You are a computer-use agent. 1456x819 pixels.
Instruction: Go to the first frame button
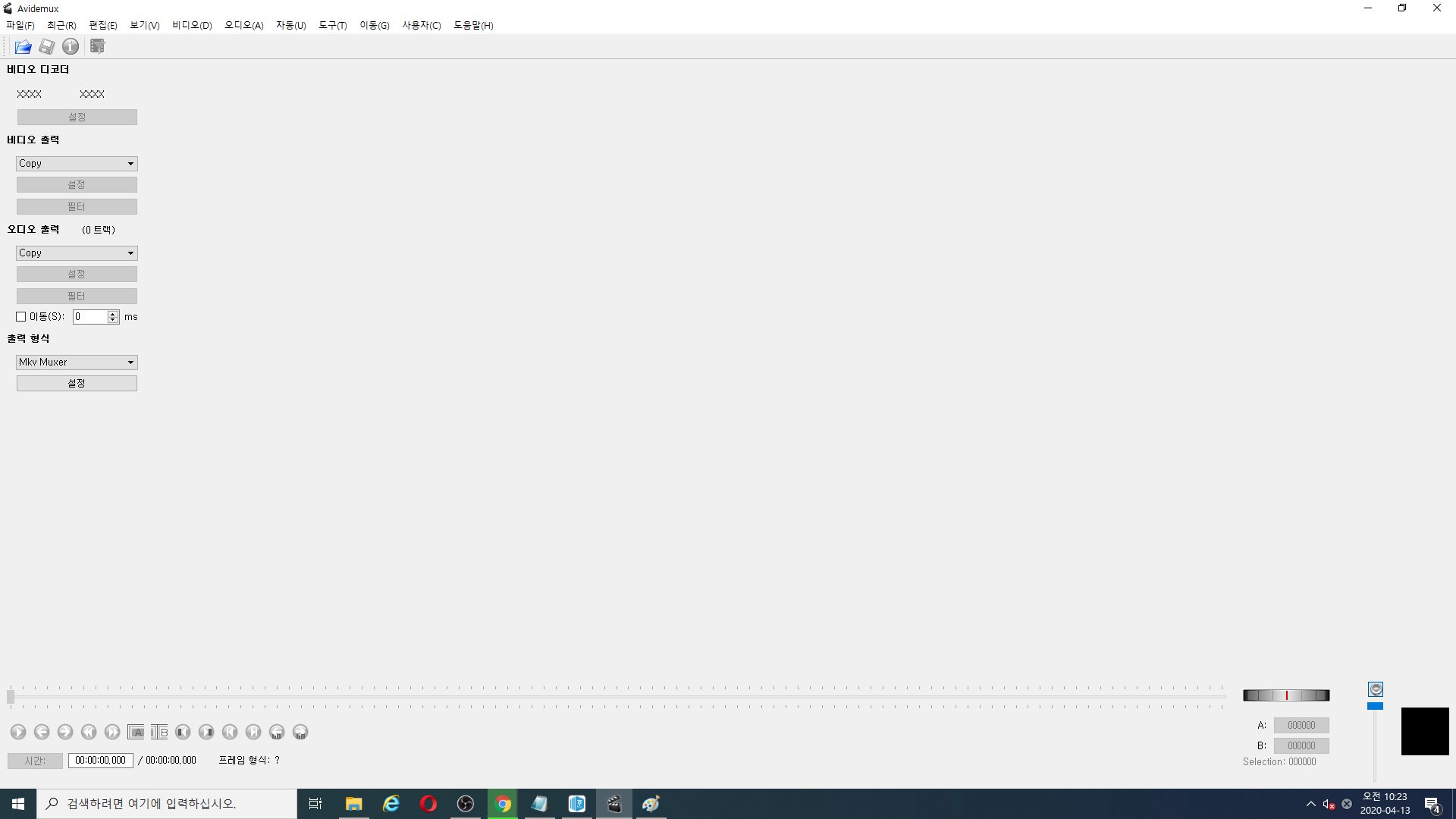[230, 732]
